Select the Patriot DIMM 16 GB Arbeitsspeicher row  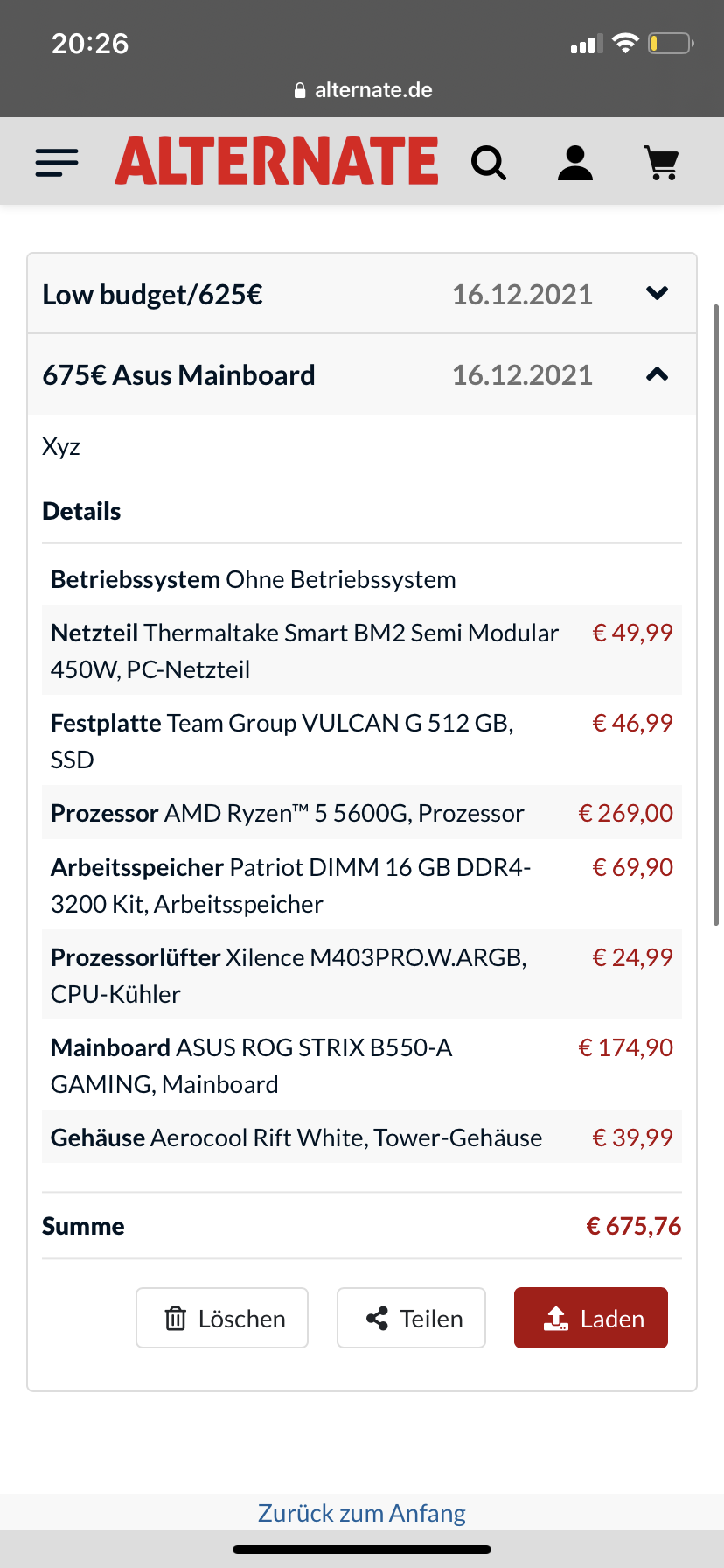(362, 885)
